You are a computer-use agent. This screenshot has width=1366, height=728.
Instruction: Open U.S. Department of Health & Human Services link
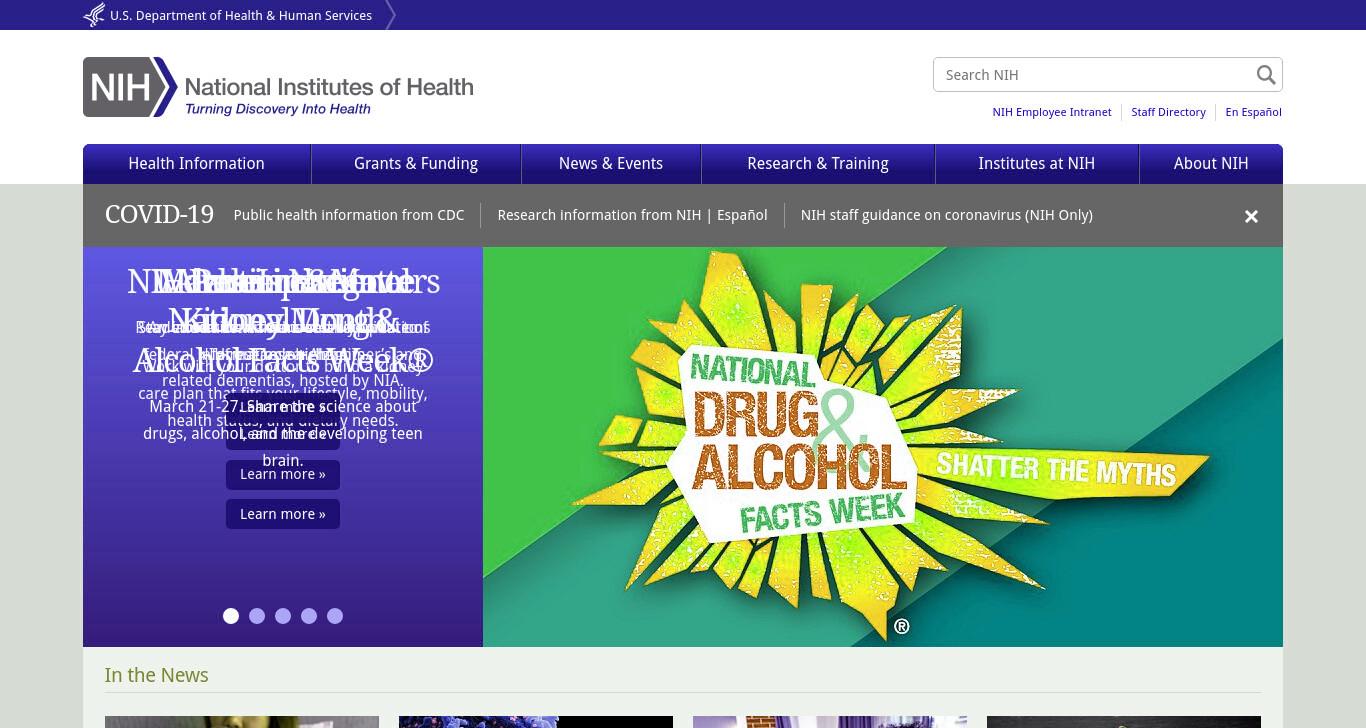click(x=241, y=15)
